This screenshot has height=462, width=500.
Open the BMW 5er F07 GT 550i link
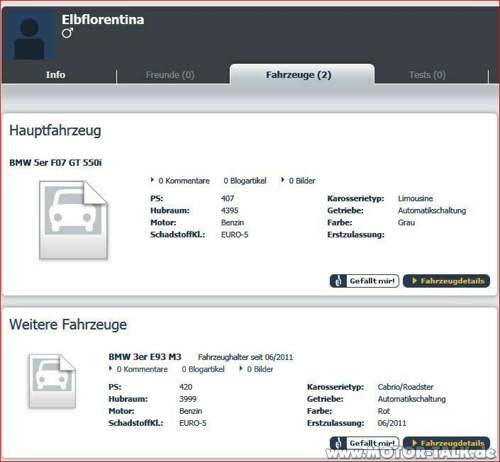coord(55,163)
